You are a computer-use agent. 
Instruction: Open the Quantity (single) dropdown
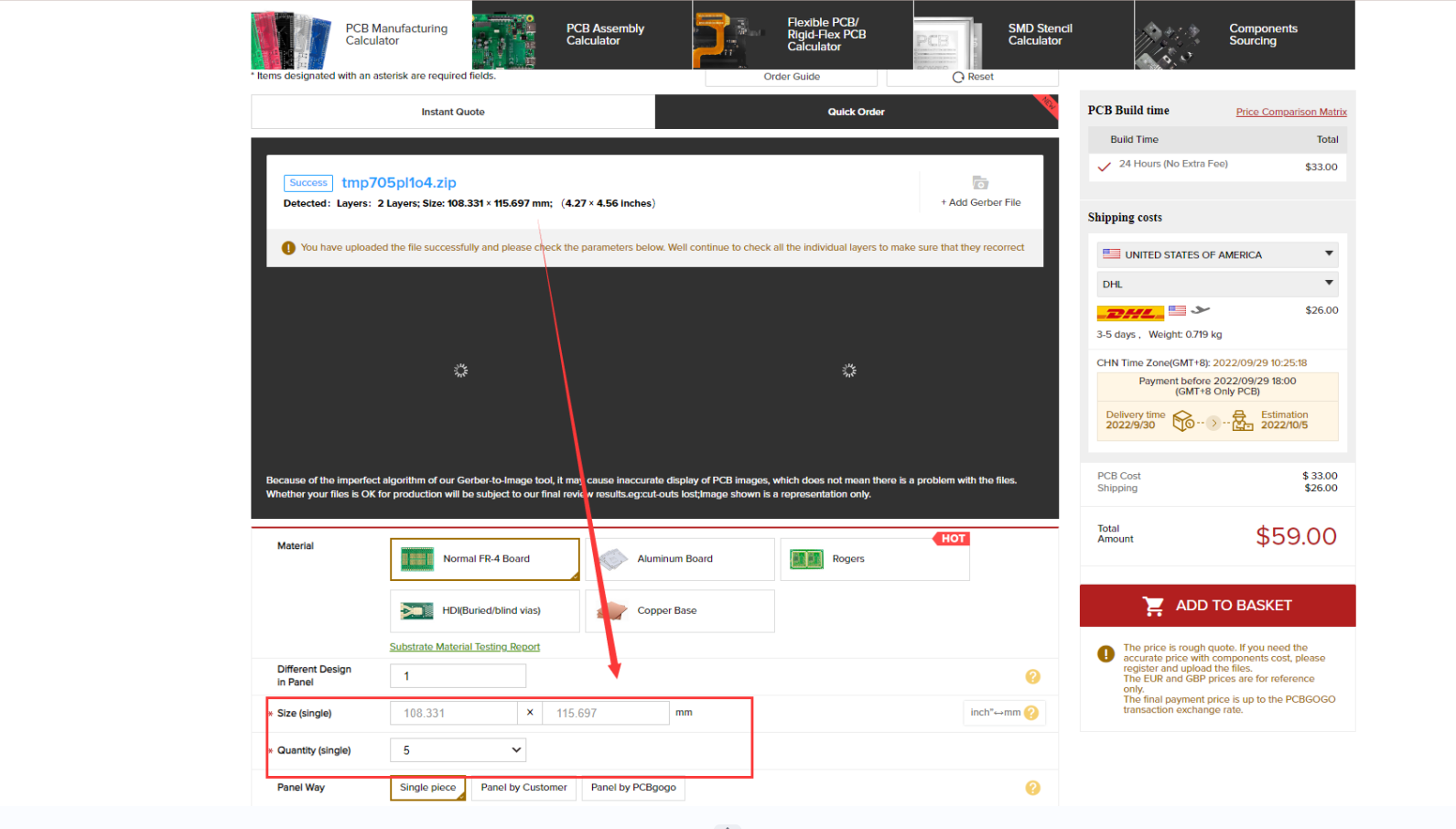[x=458, y=750]
